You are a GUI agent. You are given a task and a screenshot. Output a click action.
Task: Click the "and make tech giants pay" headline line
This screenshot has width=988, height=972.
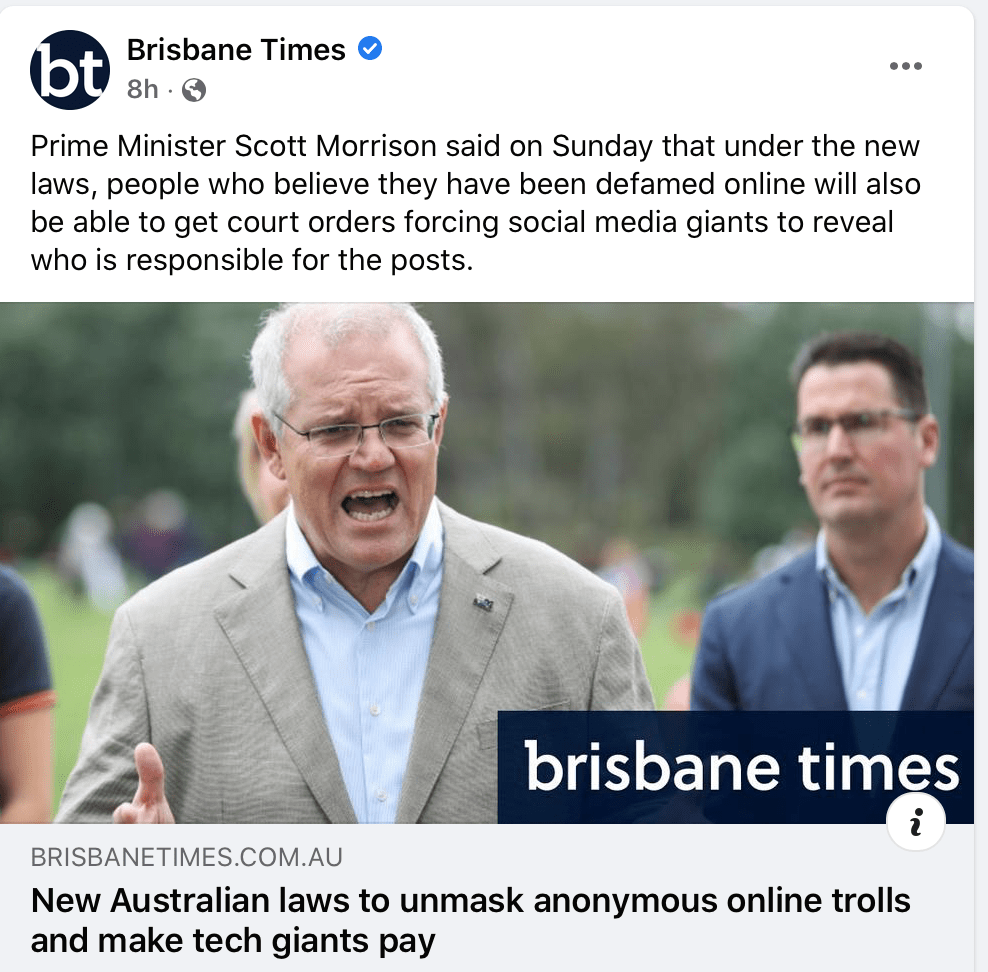pos(233,942)
